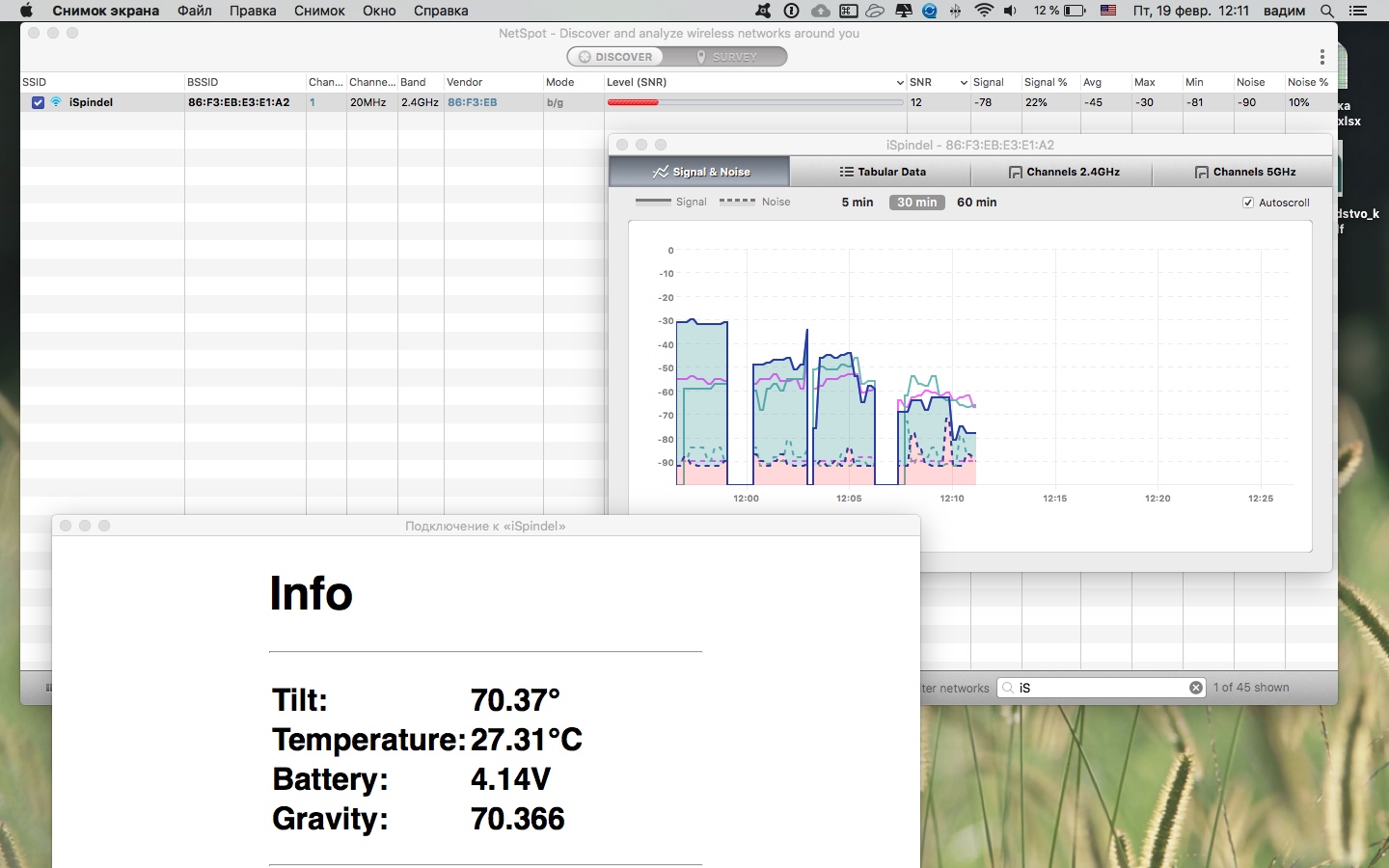Open Spotlight search magnifier icon

point(1327,11)
